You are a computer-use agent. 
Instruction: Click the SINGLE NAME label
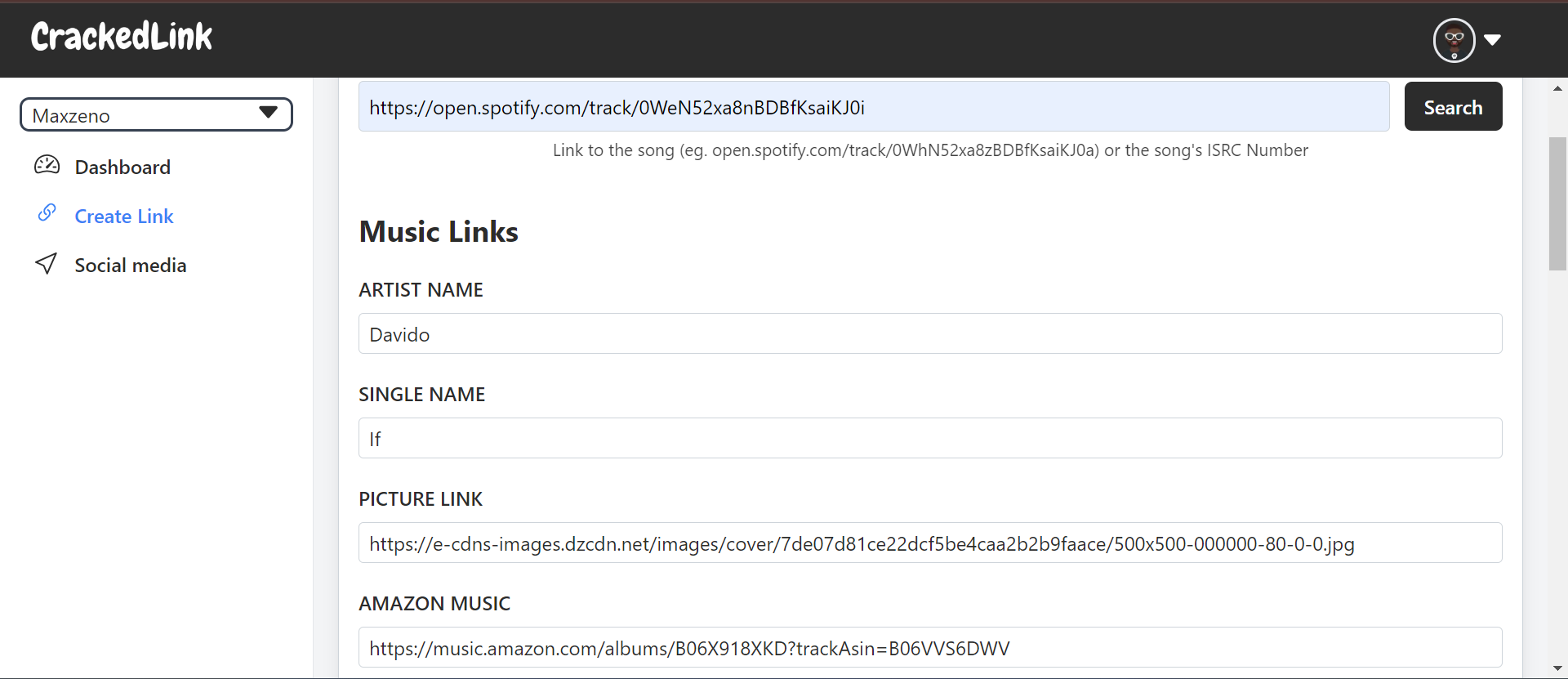coord(421,395)
